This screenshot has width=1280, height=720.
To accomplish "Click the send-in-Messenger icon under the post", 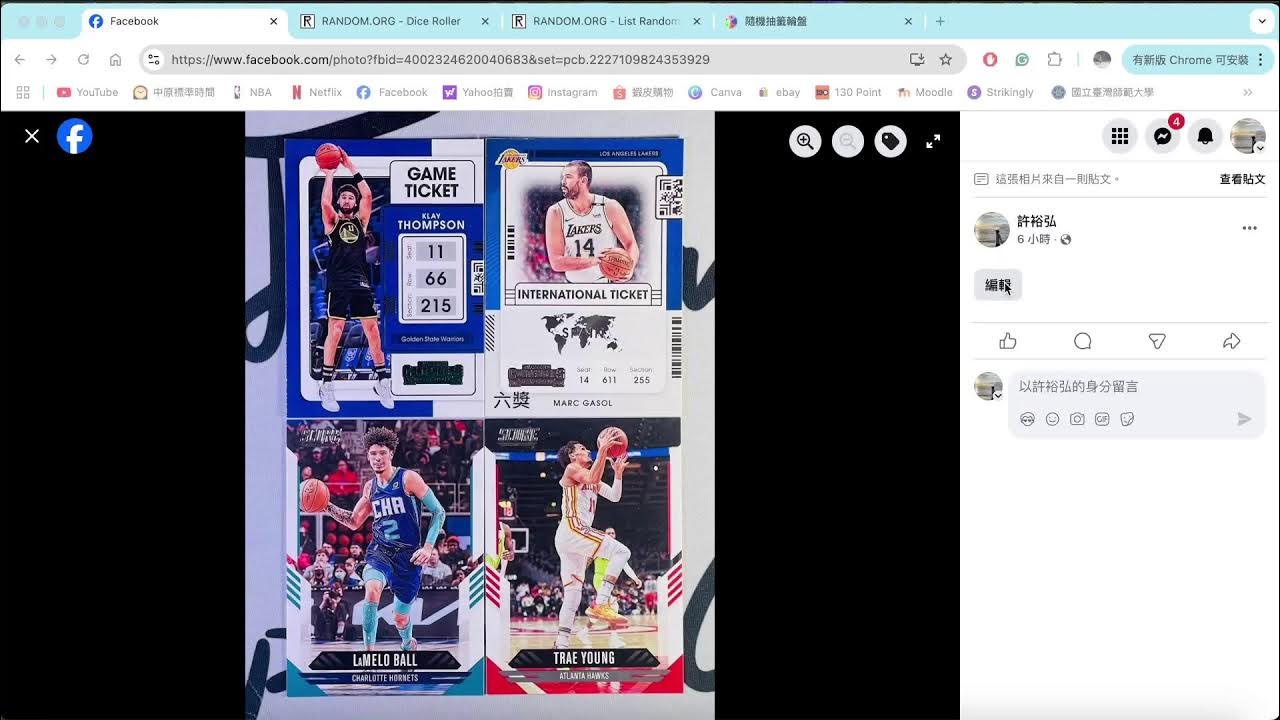I will click(1157, 341).
